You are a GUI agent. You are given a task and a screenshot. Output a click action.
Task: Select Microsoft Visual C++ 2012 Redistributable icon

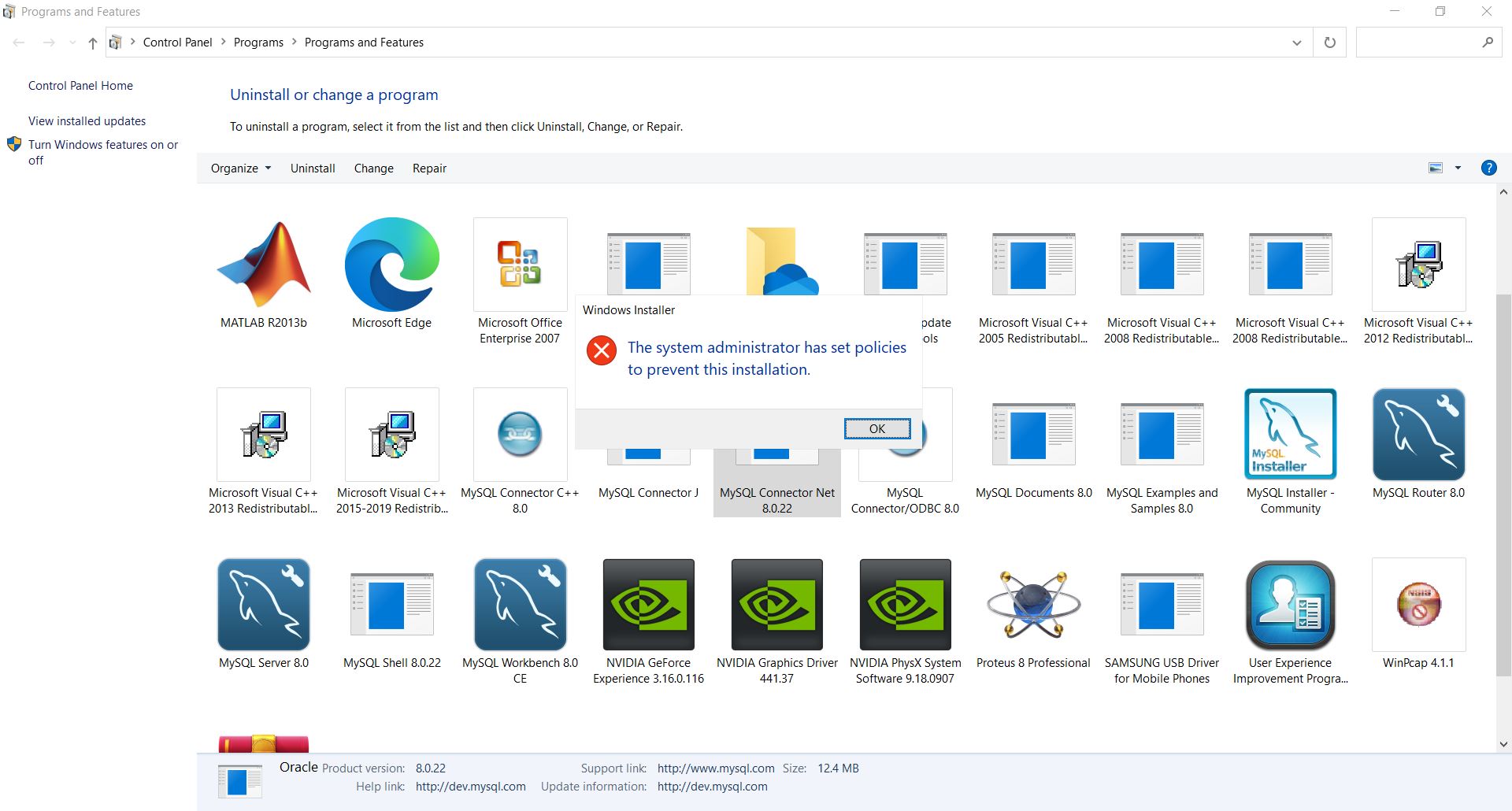(x=1419, y=265)
